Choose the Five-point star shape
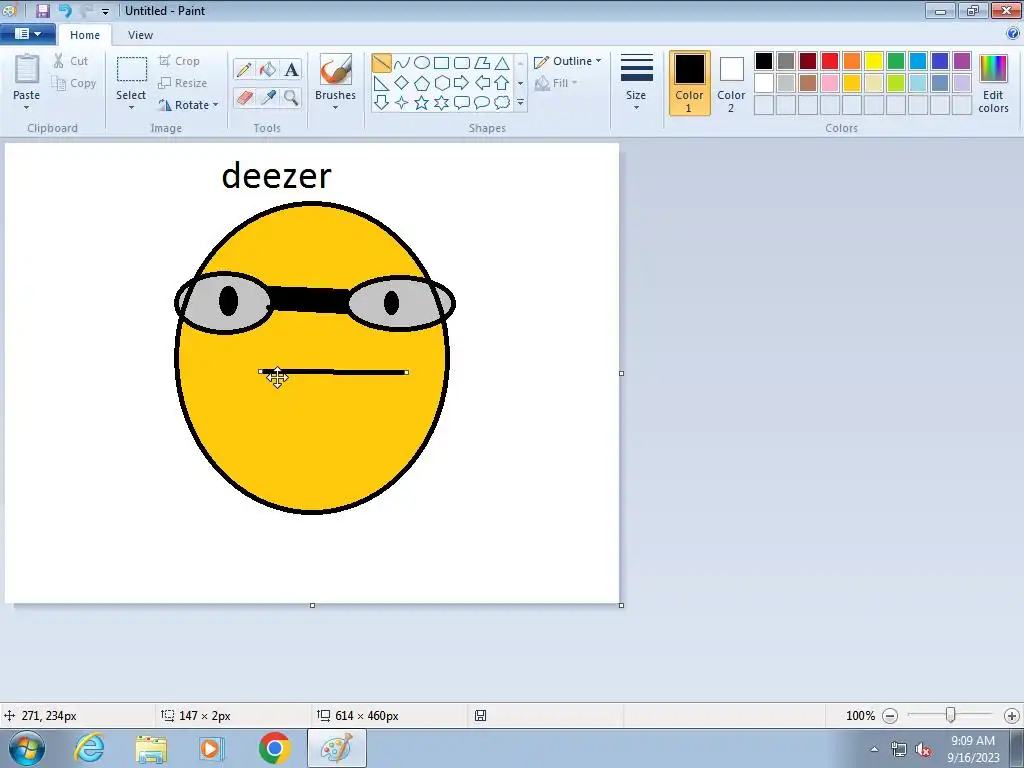This screenshot has width=1024, height=768. click(422, 103)
